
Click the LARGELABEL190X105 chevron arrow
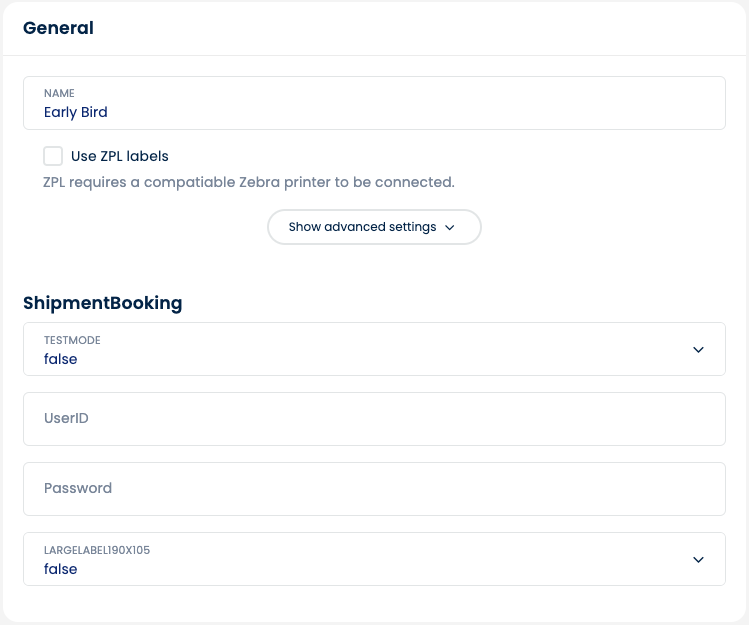coord(698,560)
